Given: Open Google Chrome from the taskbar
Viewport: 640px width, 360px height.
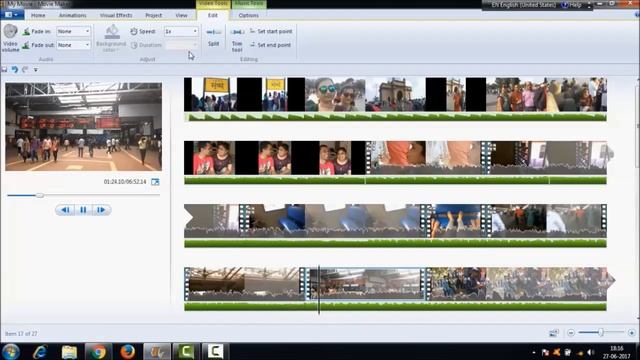Looking at the screenshot, I should click(x=98, y=351).
